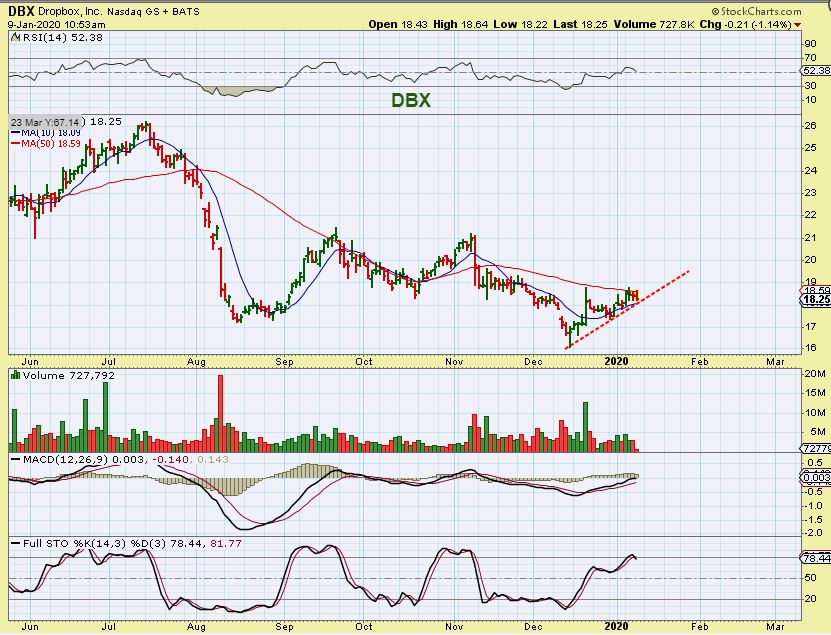This screenshot has width=831, height=635.
Task: Click "Sep" on the bottom stochastic date axis
Action: click(284, 627)
